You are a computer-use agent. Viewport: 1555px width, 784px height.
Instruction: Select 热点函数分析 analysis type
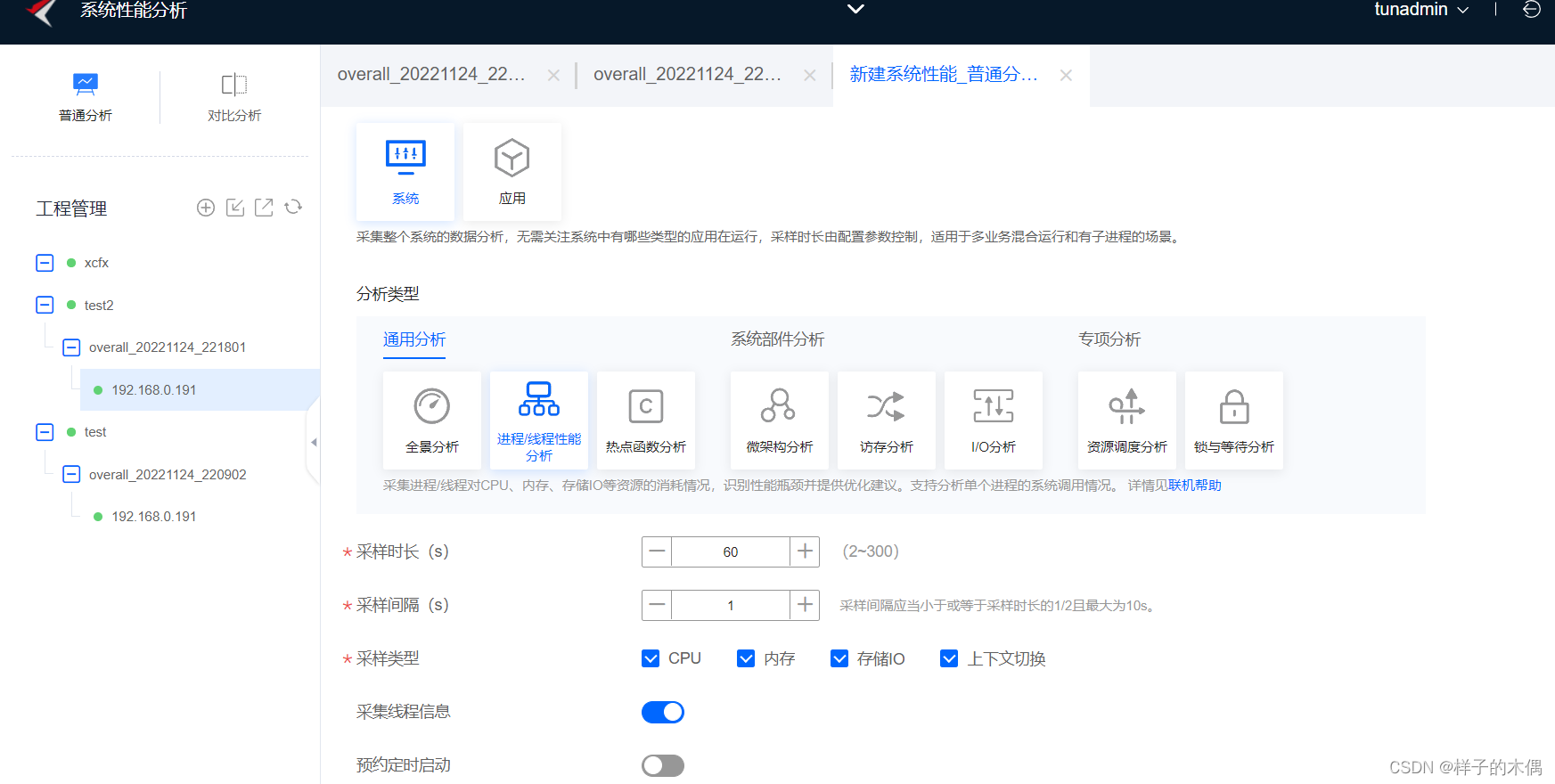[x=646, y=421]
